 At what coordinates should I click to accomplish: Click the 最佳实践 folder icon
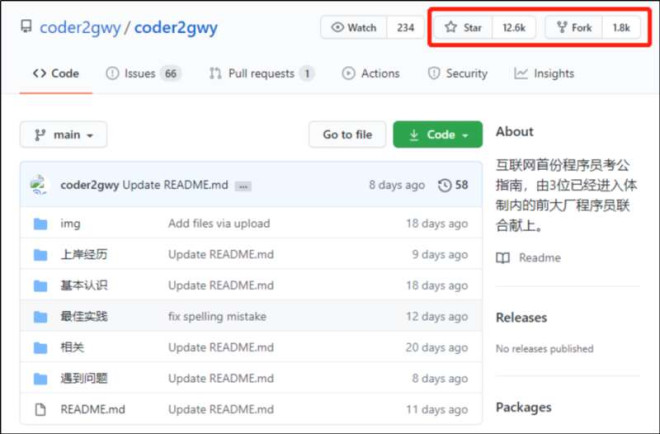click(40, 317)
